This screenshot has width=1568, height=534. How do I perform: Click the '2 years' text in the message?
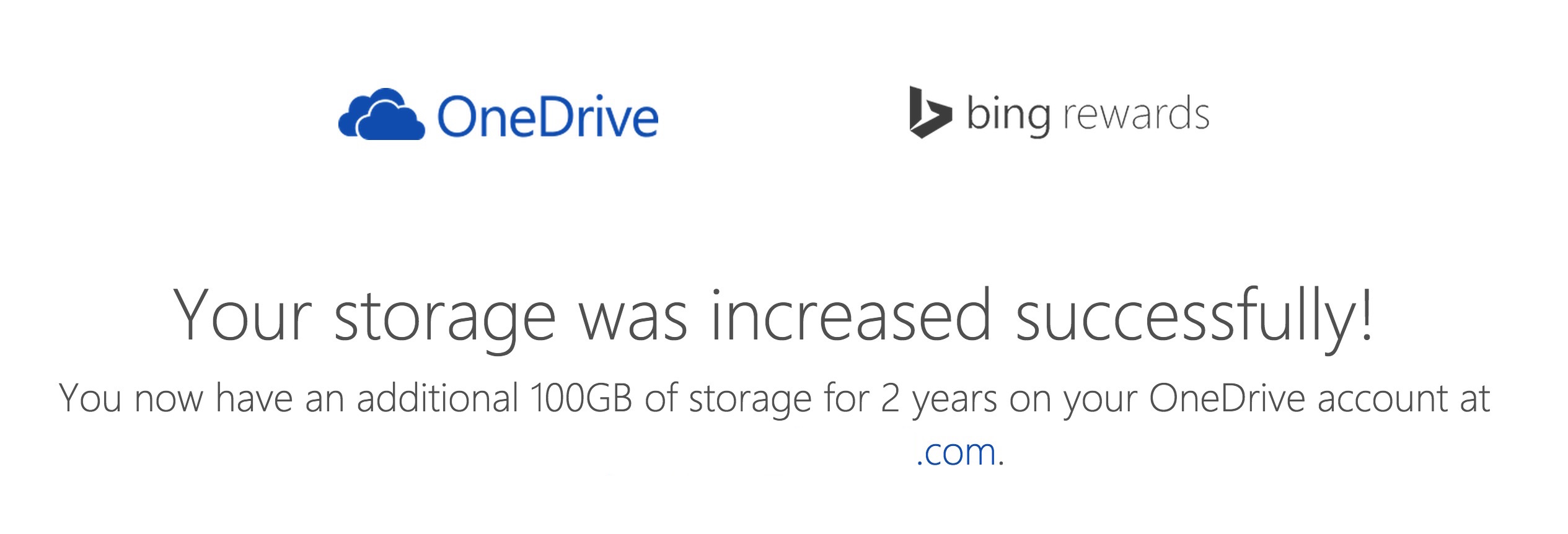[x=939, y=400]
